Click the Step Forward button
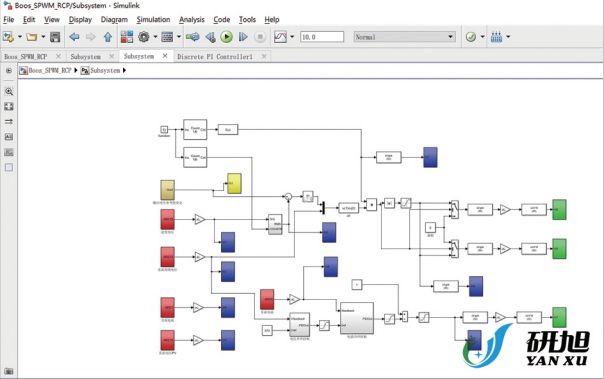Screen dimensions: 604x379 tap(243, 37)
